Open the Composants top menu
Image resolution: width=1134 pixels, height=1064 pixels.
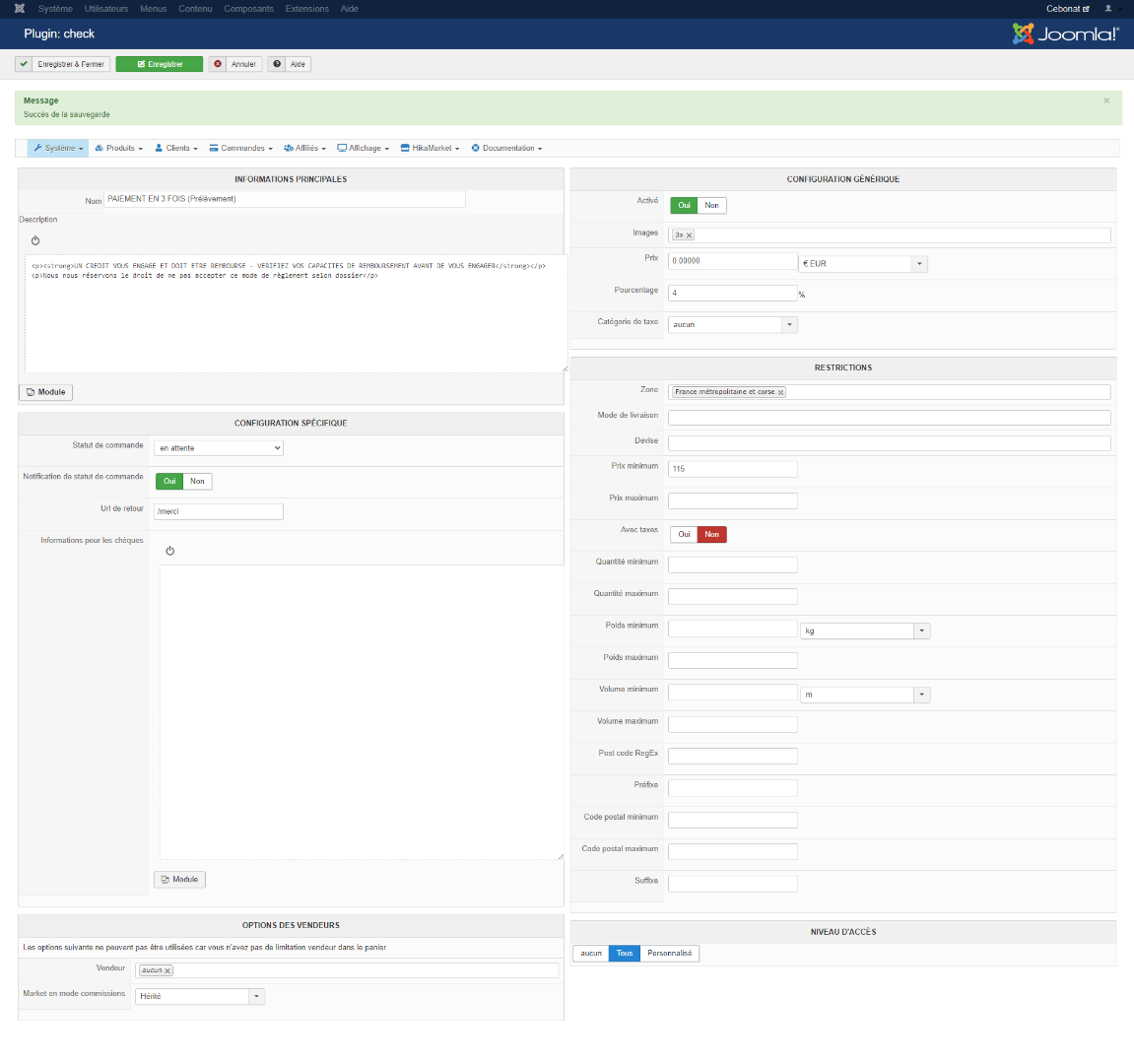click(249, 9)
